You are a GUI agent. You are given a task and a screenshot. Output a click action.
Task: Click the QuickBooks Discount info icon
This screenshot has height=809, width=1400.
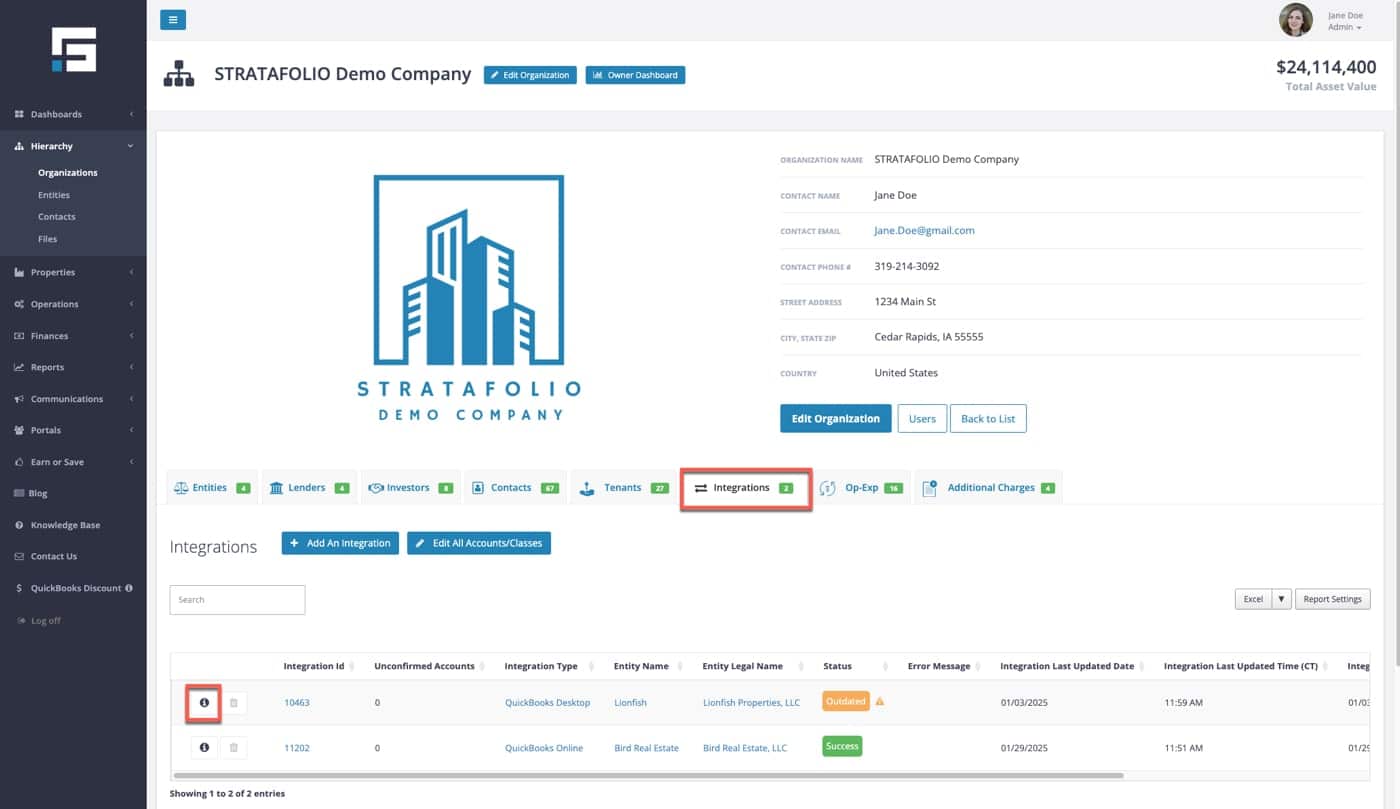[x=129, y=588]
